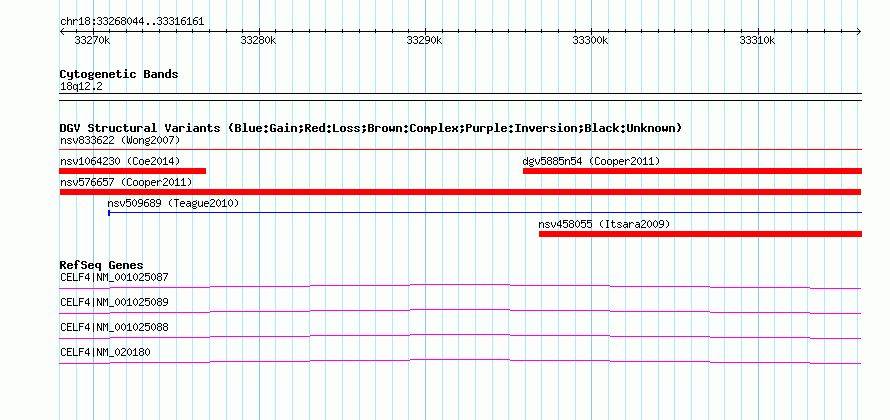Click the 33310k ruler tick label
The width and height of the screenshot is (890, 420).
(757, 41)
